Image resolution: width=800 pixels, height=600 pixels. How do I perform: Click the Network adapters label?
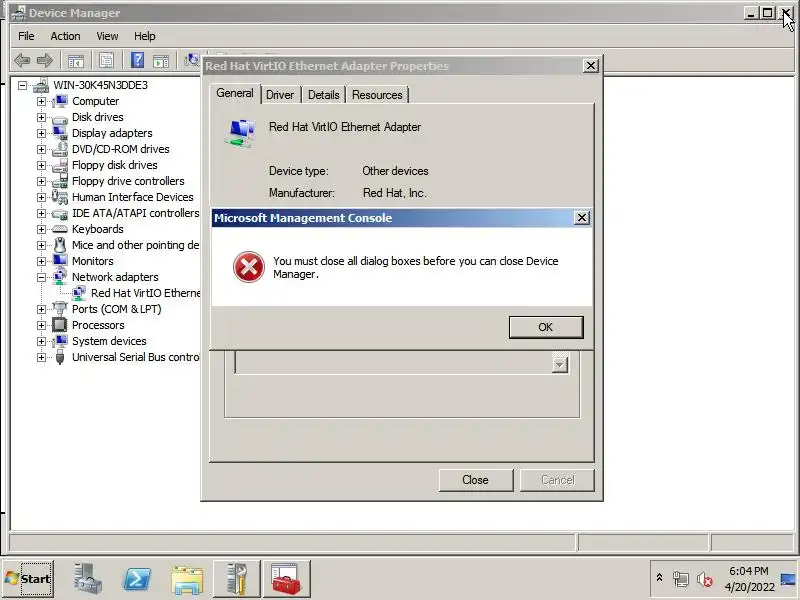(115, 277)
